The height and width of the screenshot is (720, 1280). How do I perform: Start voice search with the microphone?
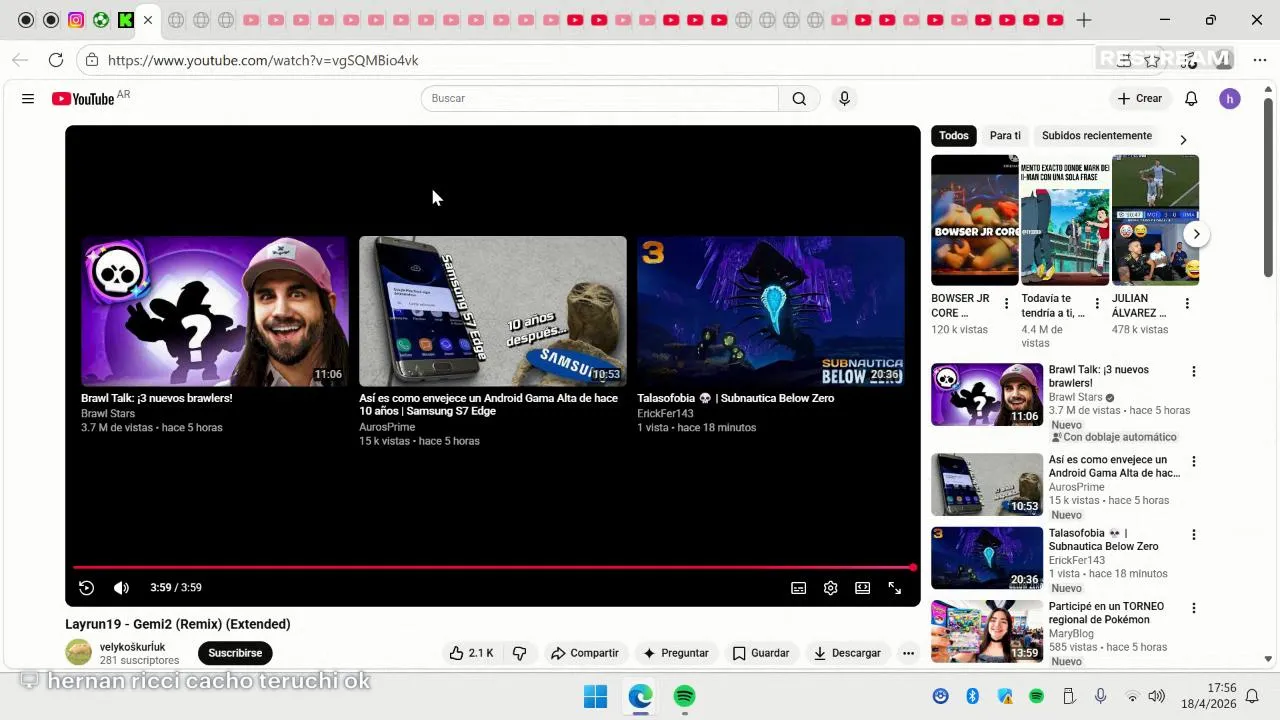coord(844,98)
